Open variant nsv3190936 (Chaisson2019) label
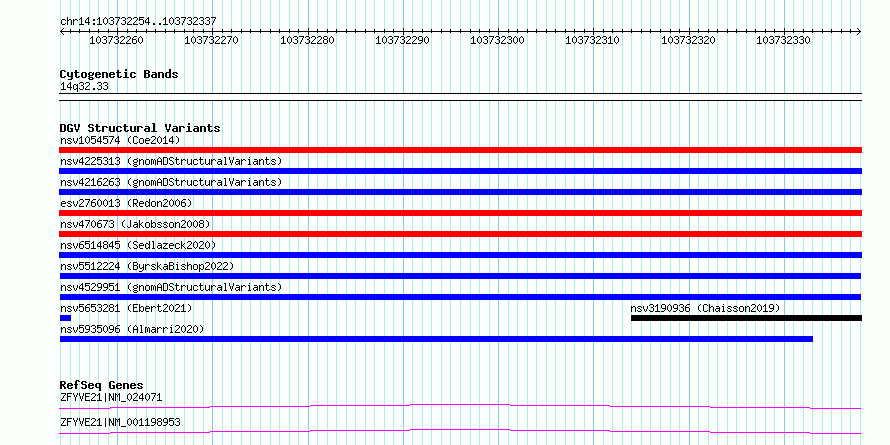The width and height of the screenshot is (890, 445). [706, 308]
